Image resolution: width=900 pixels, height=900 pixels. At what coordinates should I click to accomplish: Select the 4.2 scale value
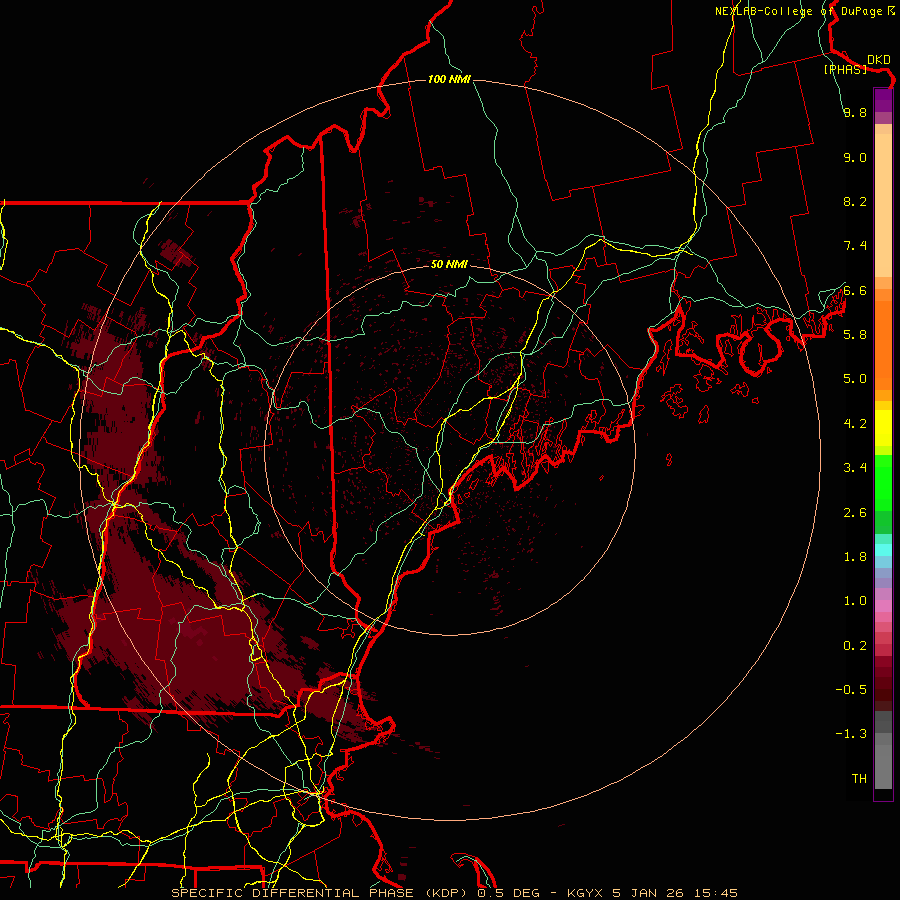(x=855, y=424)
